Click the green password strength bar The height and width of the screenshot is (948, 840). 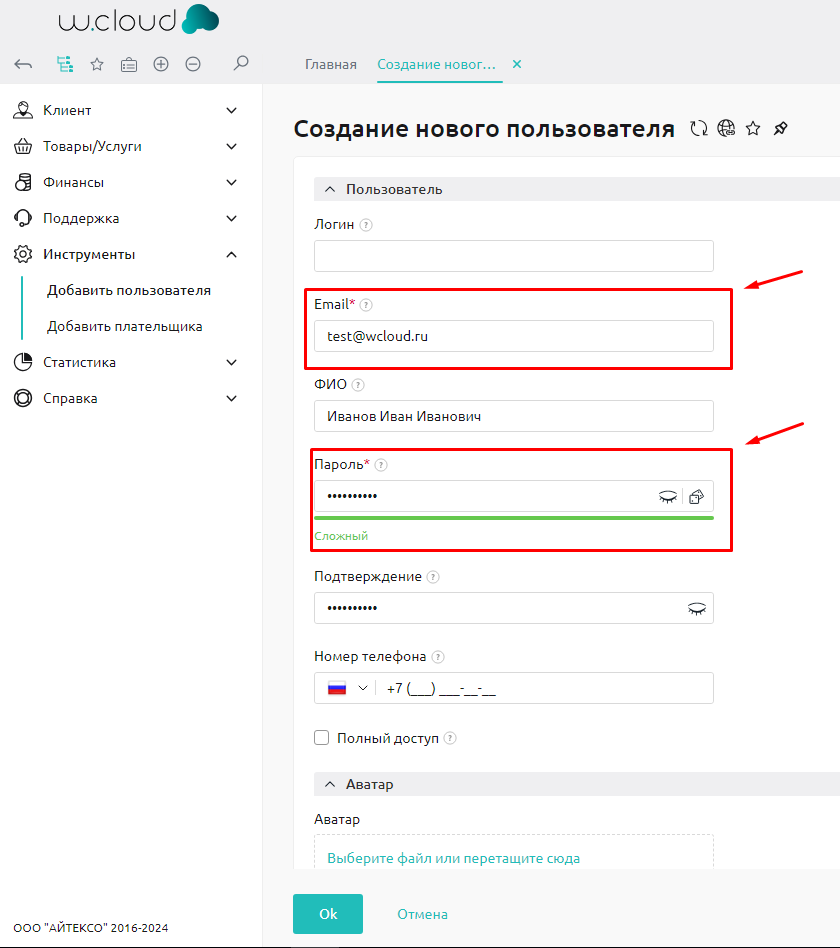tap(513, 517)
